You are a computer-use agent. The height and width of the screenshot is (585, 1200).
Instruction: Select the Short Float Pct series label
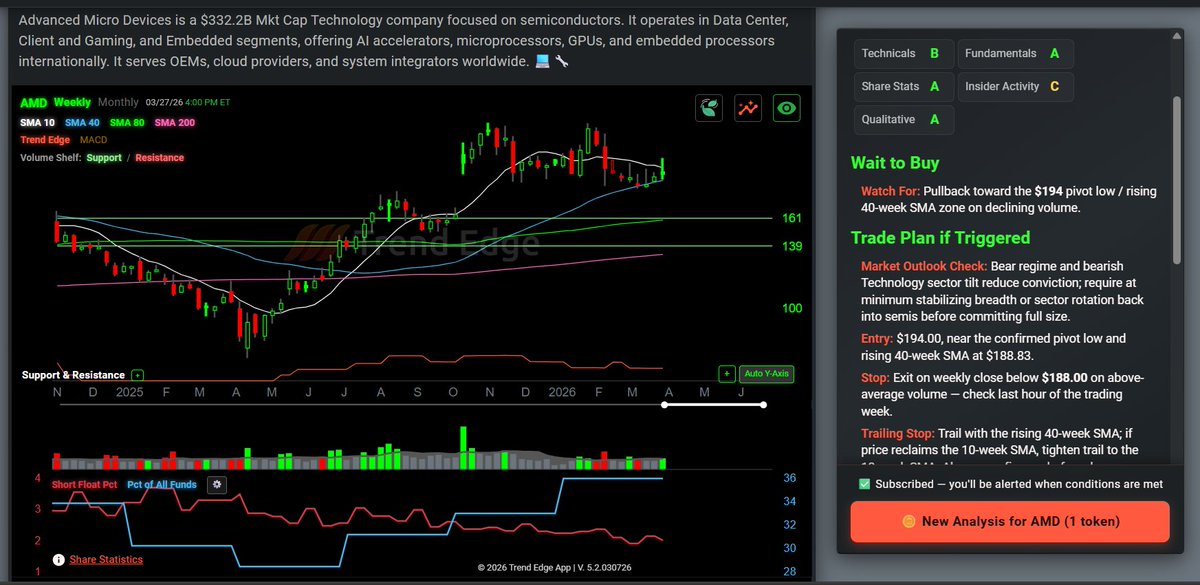[84, 484]
